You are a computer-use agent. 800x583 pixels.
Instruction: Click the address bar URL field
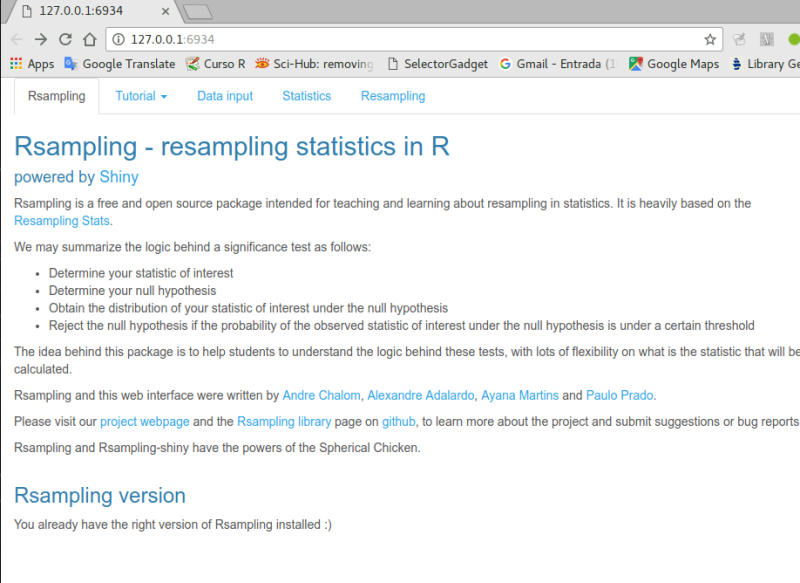(400, 40)
